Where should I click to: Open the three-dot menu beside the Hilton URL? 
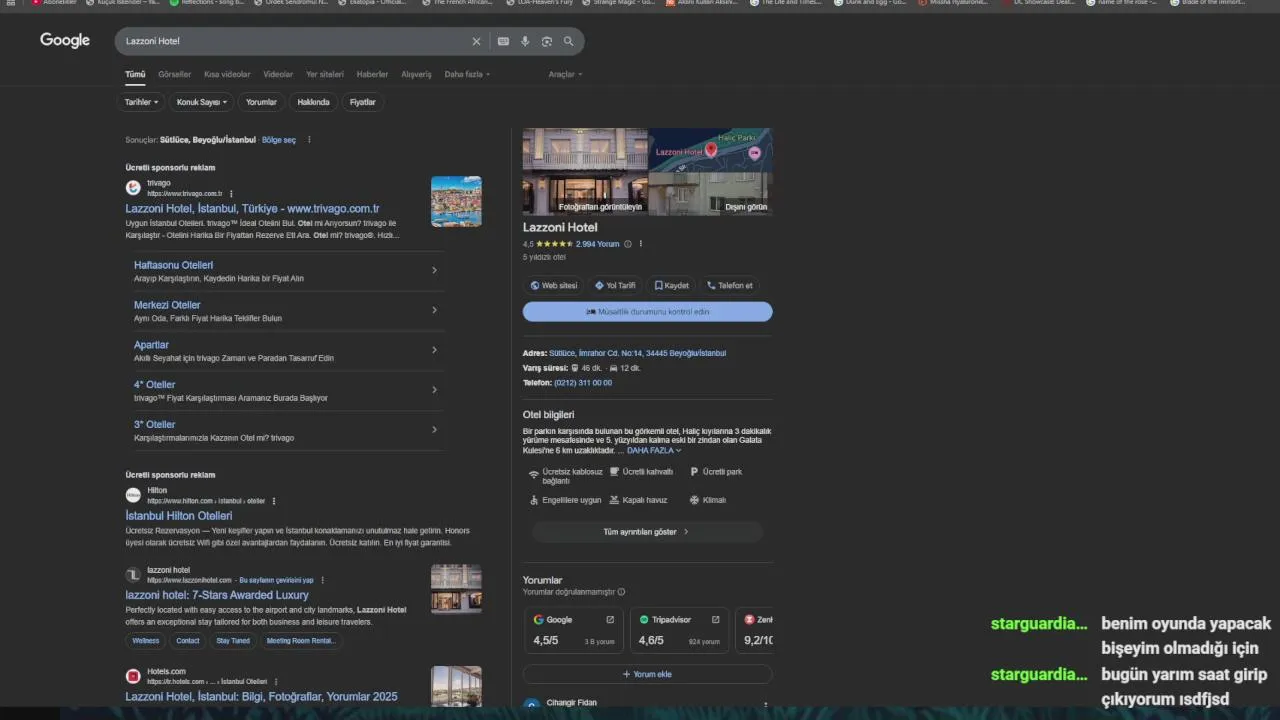[274, 500]
